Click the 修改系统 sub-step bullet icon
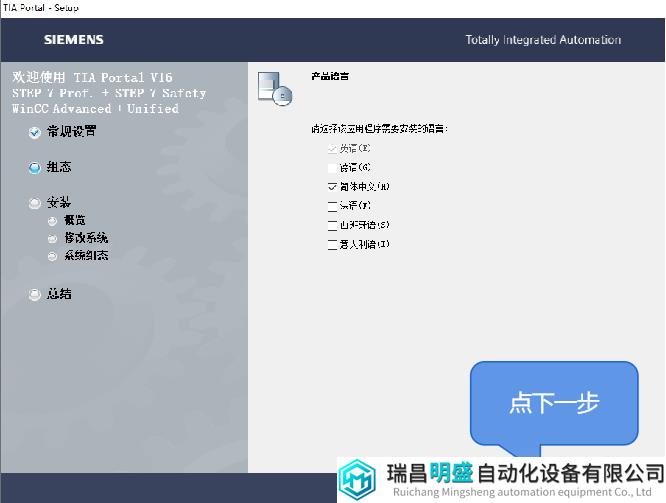 tap(52, 239)
